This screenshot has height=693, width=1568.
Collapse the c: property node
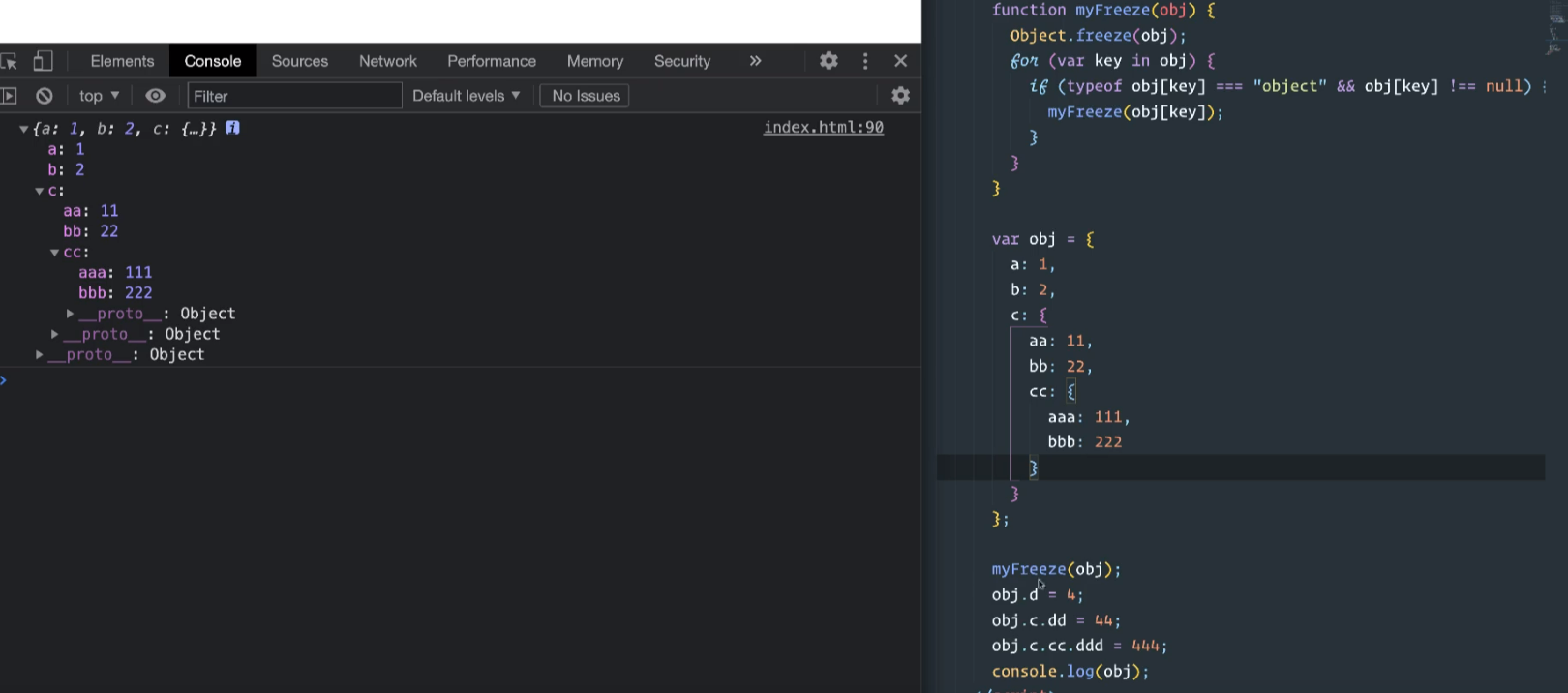click(x=40, y=191)
